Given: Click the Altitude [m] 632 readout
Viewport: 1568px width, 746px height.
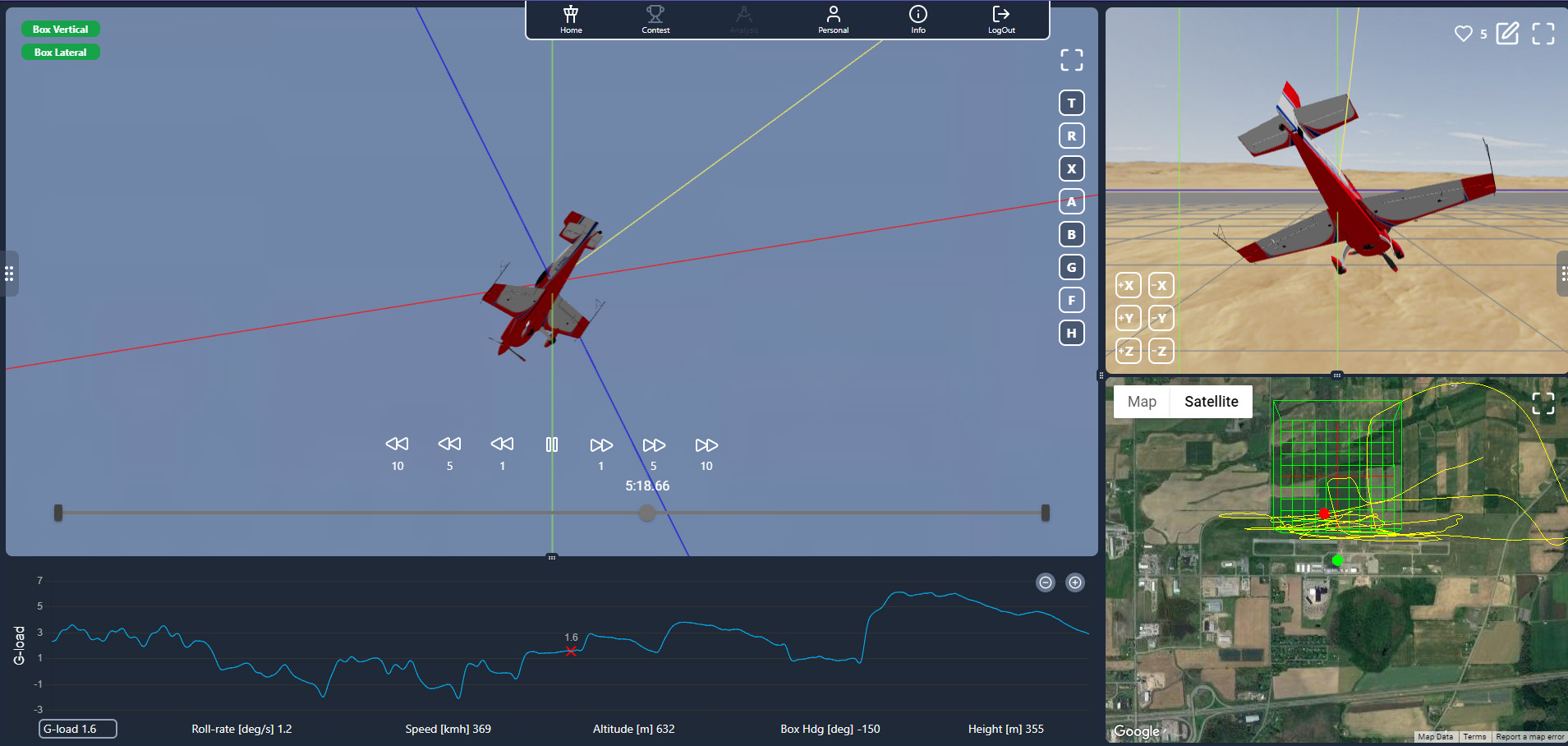Looking at the screenshot, I should [x=634, y=729].
